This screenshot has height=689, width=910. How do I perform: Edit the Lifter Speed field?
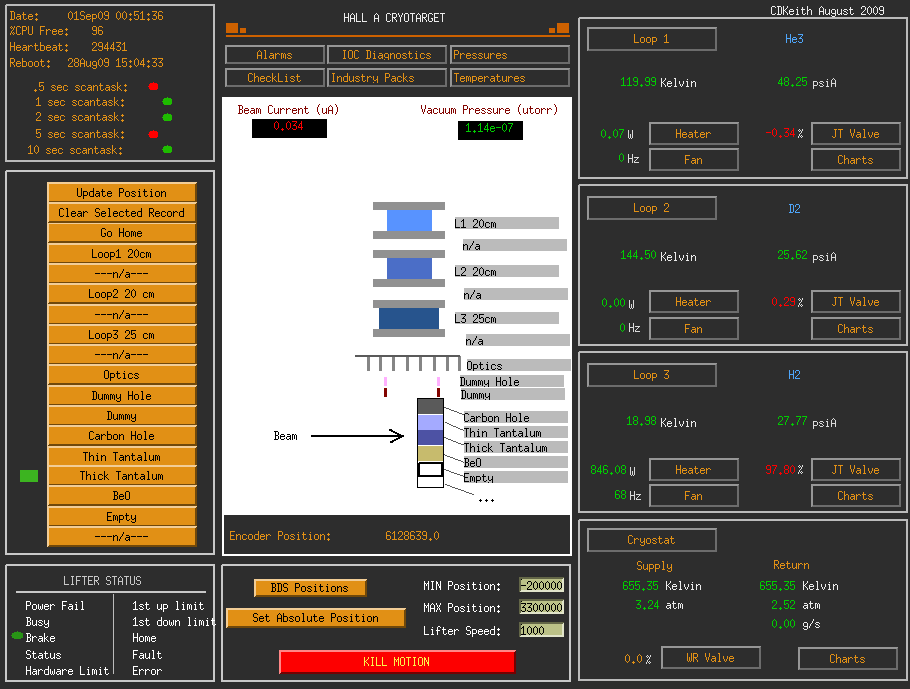pos(541,630)
